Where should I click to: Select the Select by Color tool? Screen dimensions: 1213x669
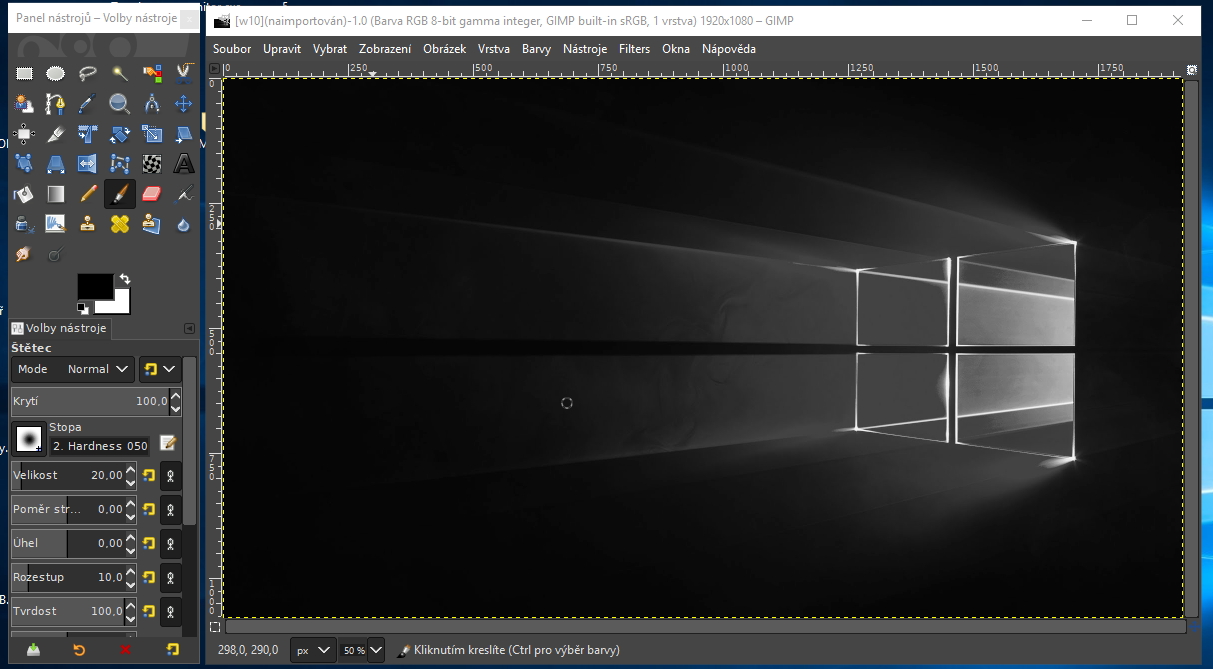click(152, 73)
